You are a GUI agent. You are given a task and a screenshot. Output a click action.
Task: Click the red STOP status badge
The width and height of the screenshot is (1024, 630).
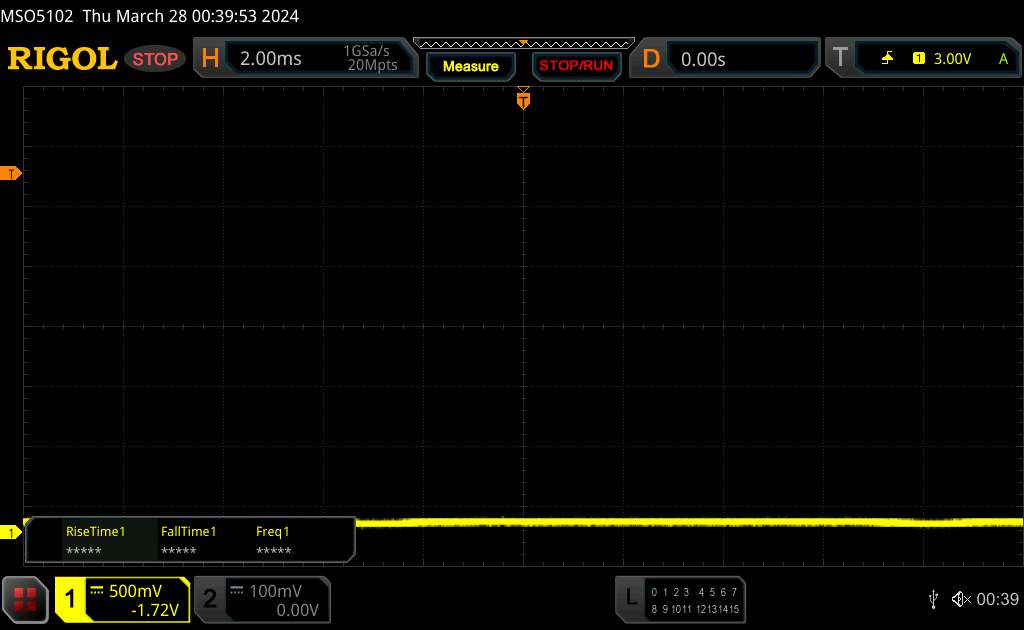(155, 59)
